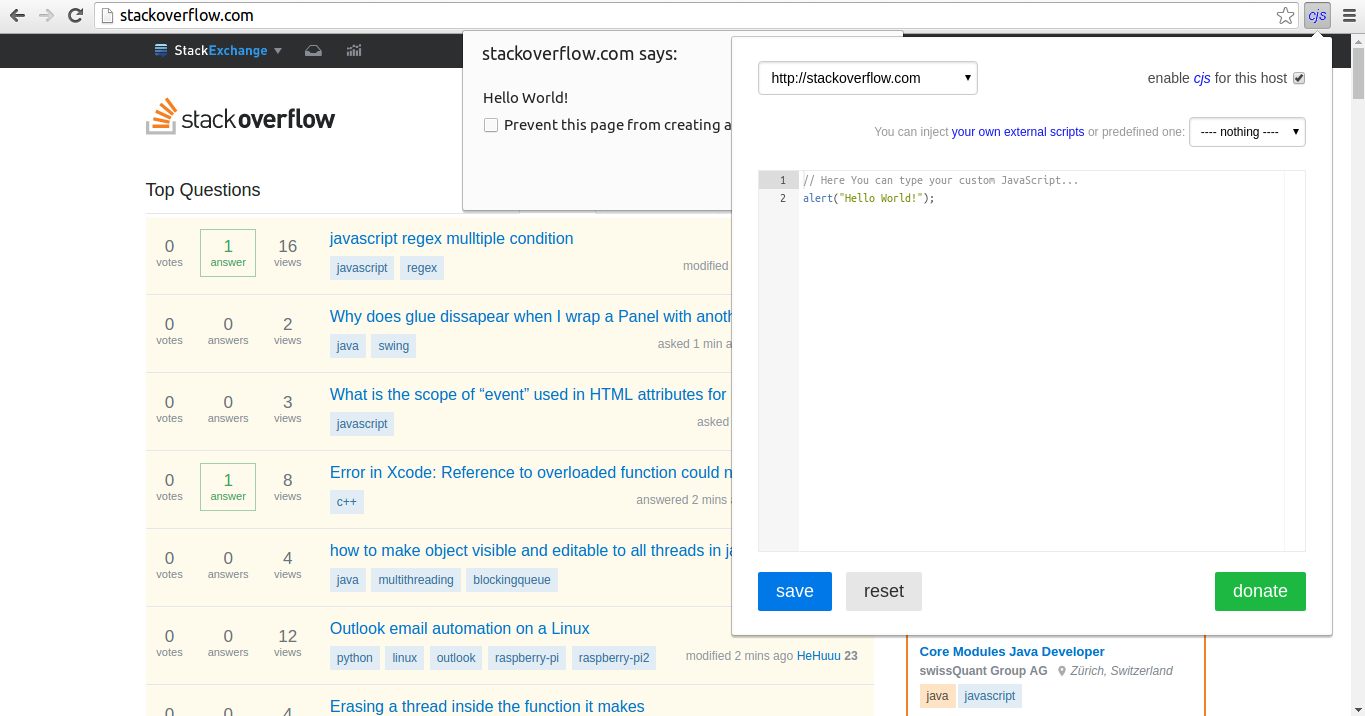
Task: Open 'What is the scope of event' question
Action: tap(529, 394)
